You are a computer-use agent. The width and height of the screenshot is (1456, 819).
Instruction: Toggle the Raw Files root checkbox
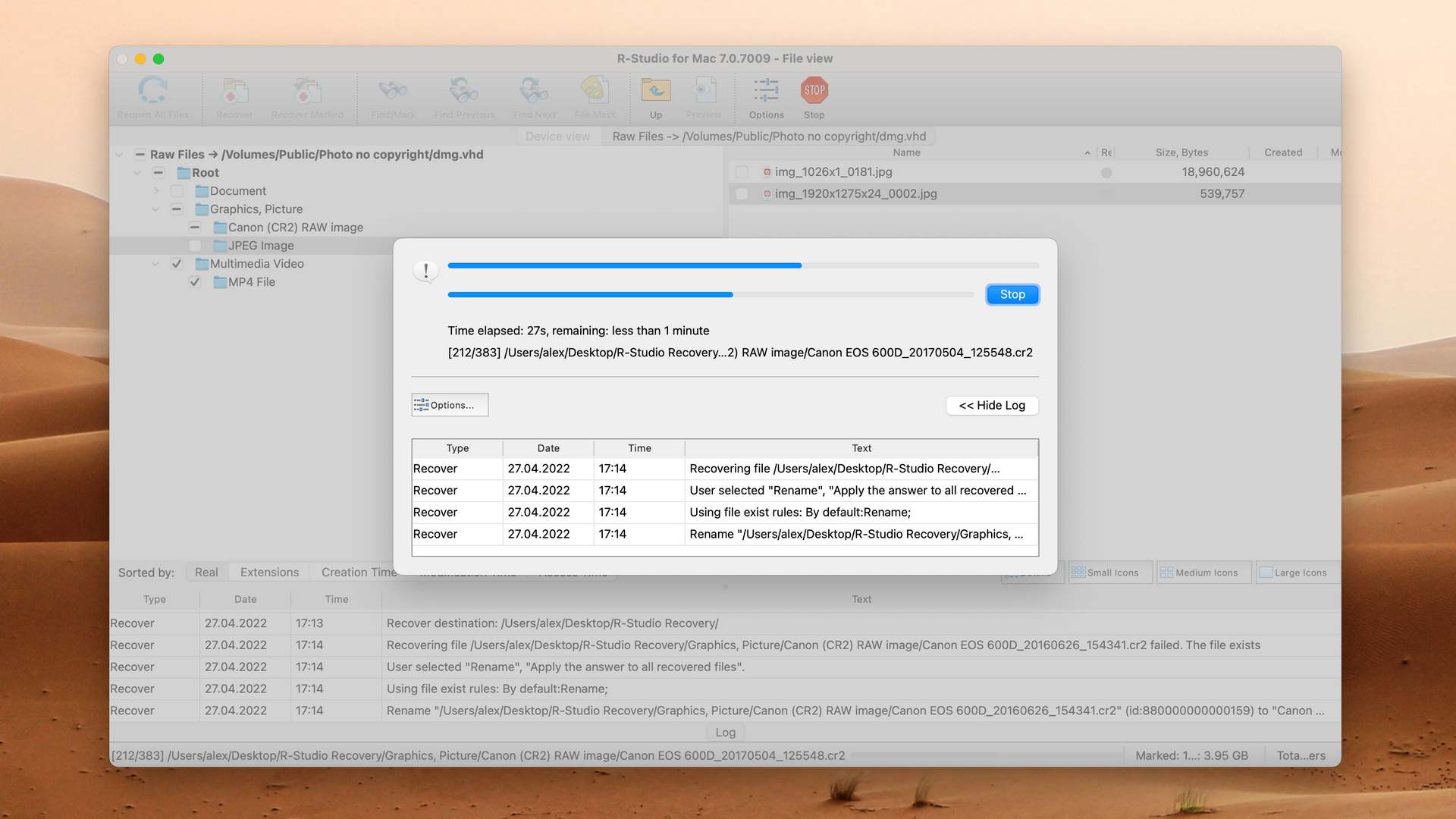click(140, 155)
